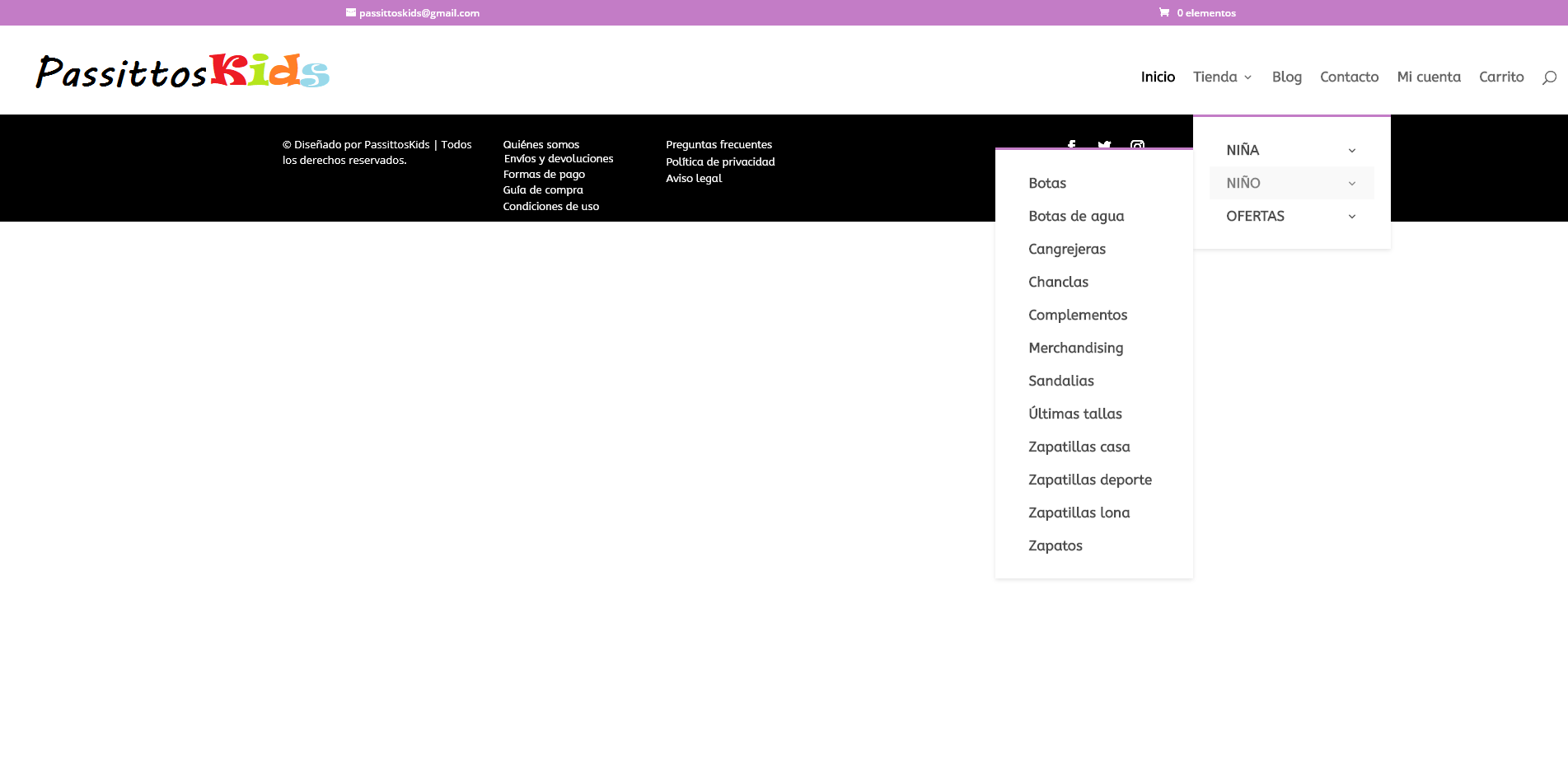
Task: Open the Tienda dropdown arrow
Action: click(x=1248, y=77)
